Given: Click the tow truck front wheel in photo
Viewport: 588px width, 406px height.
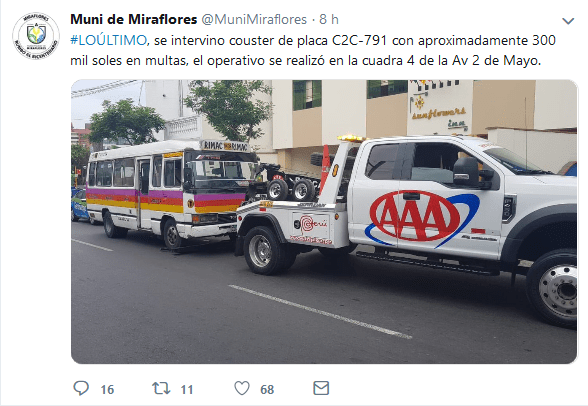Looking at the screenshot, I should pos(554,289).
